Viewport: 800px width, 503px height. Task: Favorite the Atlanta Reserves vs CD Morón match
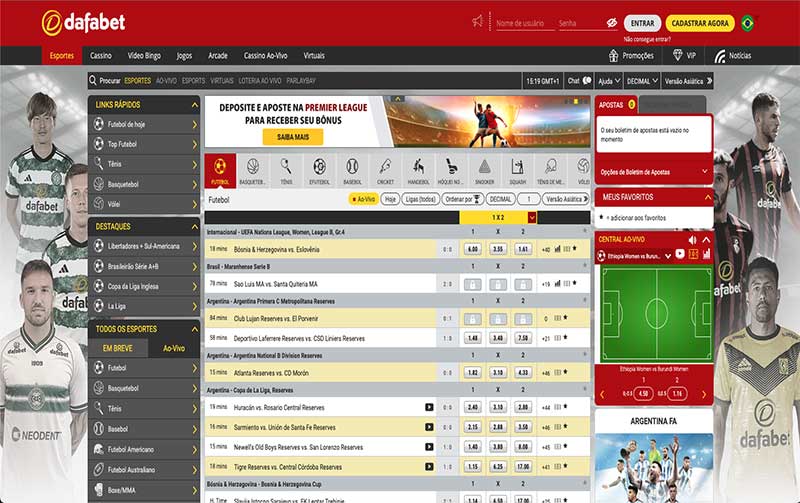point(566,372)
